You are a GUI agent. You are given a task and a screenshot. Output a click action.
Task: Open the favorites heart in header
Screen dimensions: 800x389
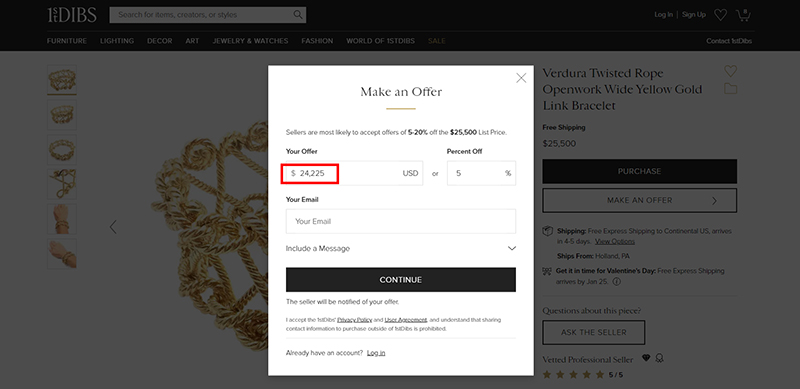[720, 15]
